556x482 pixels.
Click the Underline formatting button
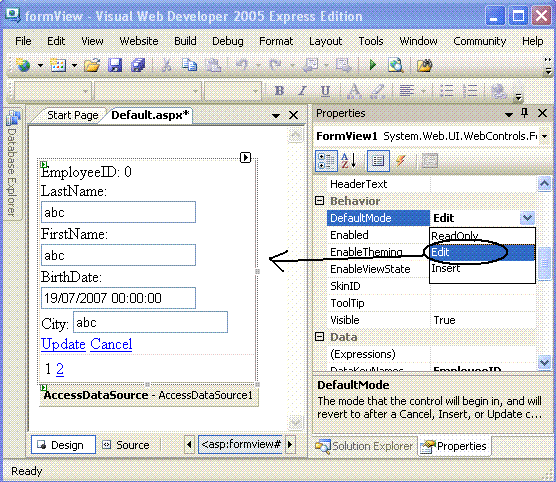[x=325, y=91]
